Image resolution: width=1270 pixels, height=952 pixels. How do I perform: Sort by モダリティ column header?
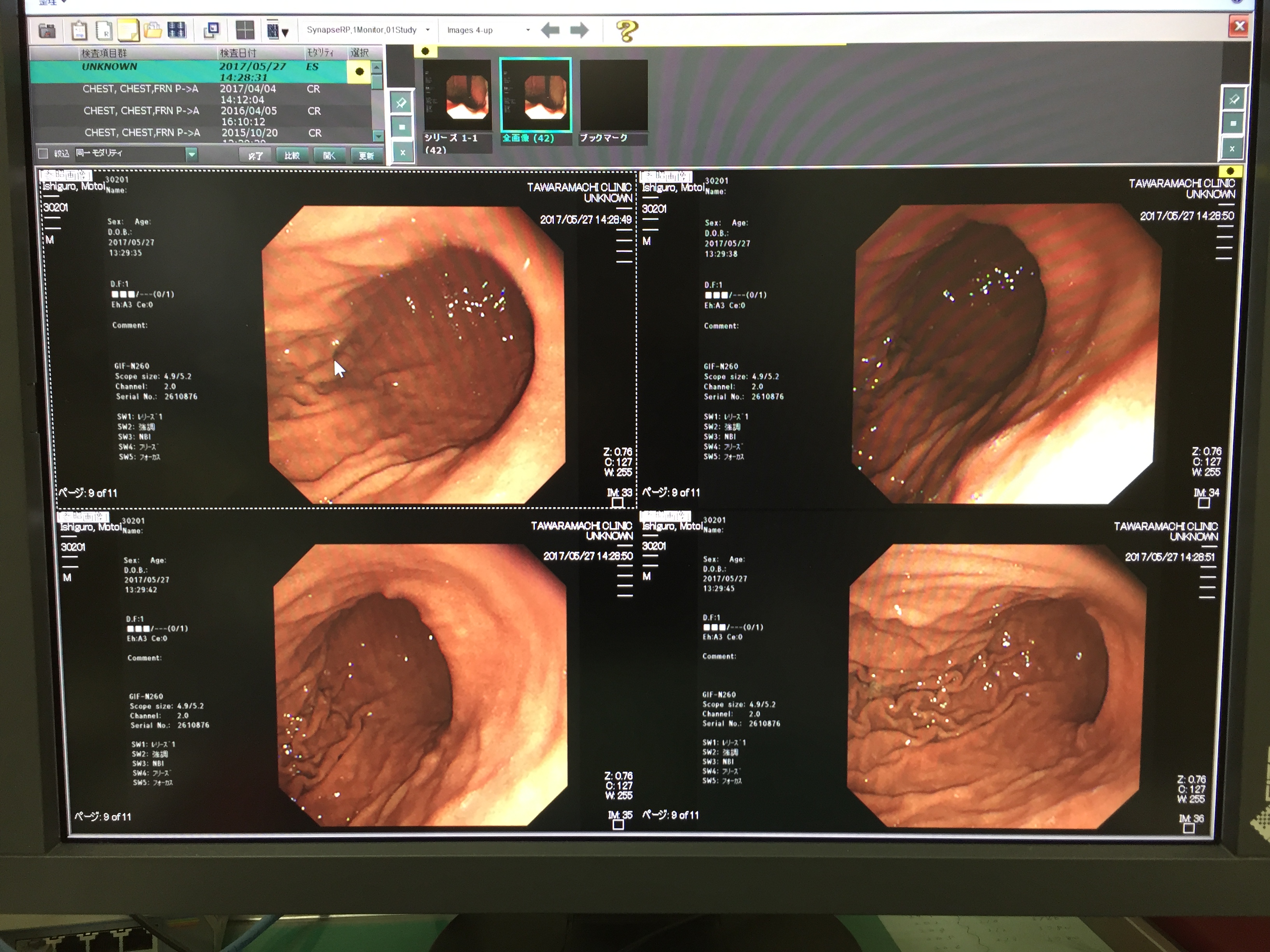click(x=325, y=53)
